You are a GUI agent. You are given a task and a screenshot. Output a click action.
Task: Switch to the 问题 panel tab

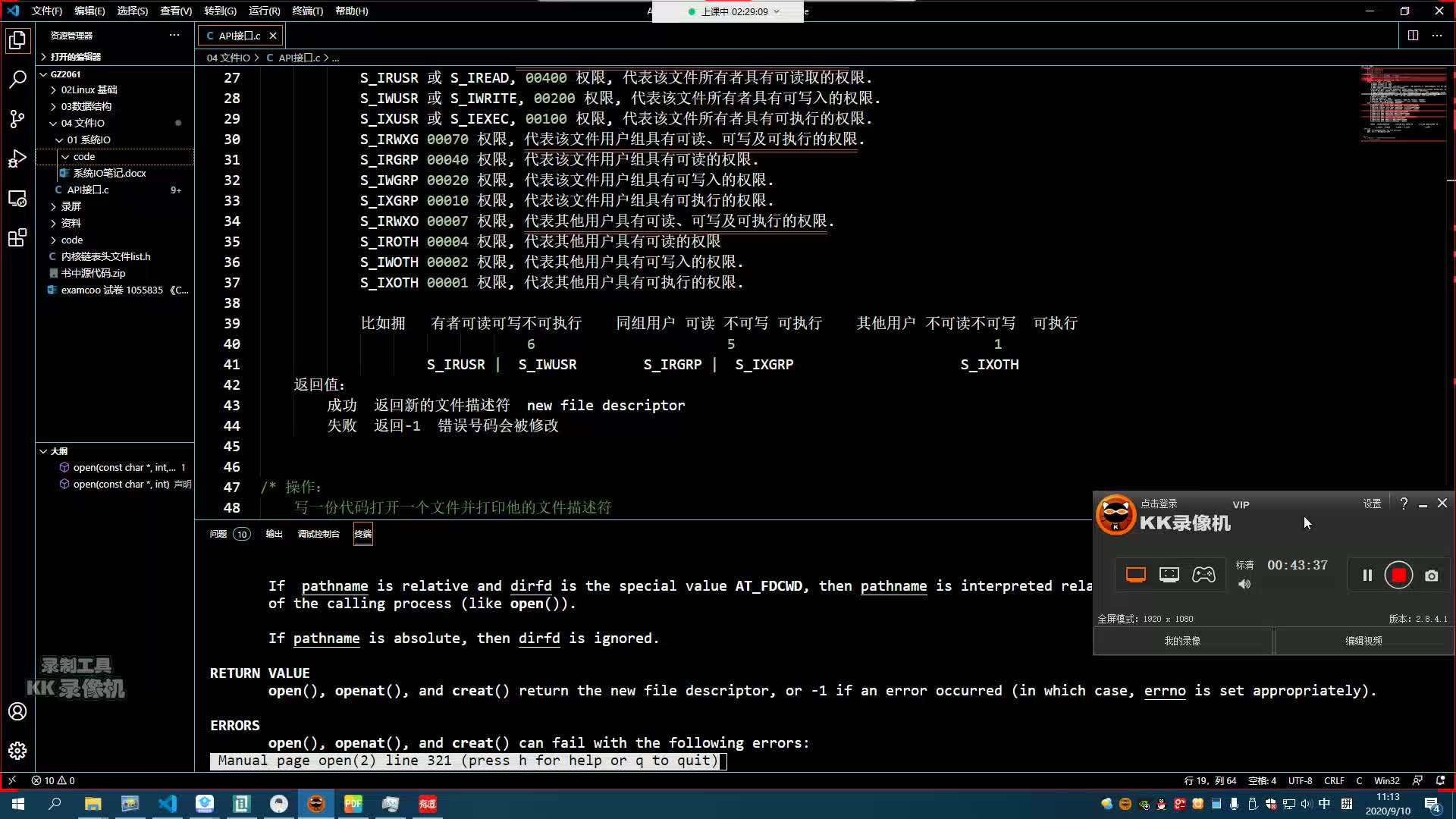[x=218, y=534]
